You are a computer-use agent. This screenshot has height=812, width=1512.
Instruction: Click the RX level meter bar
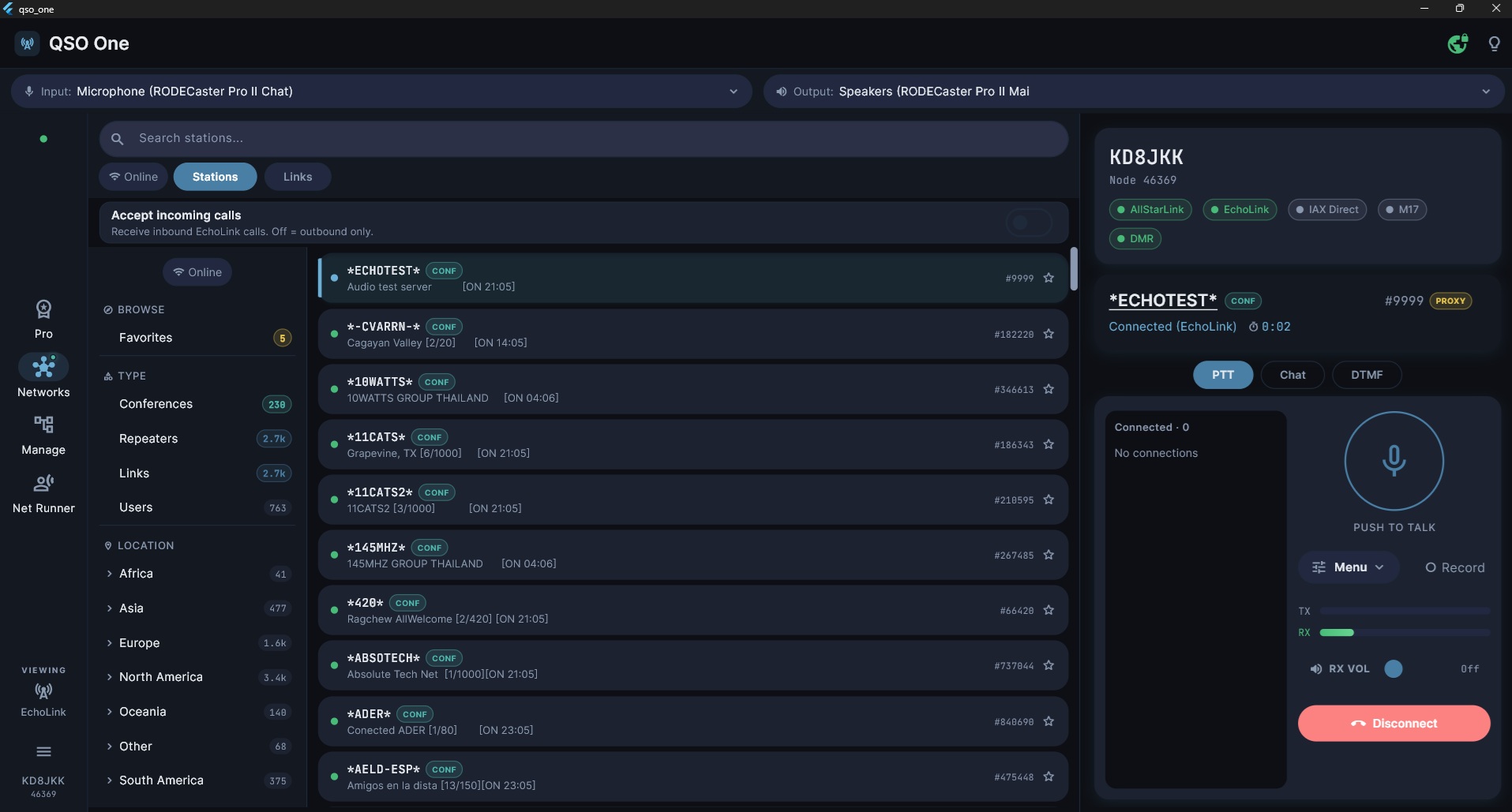[1405, 633]
